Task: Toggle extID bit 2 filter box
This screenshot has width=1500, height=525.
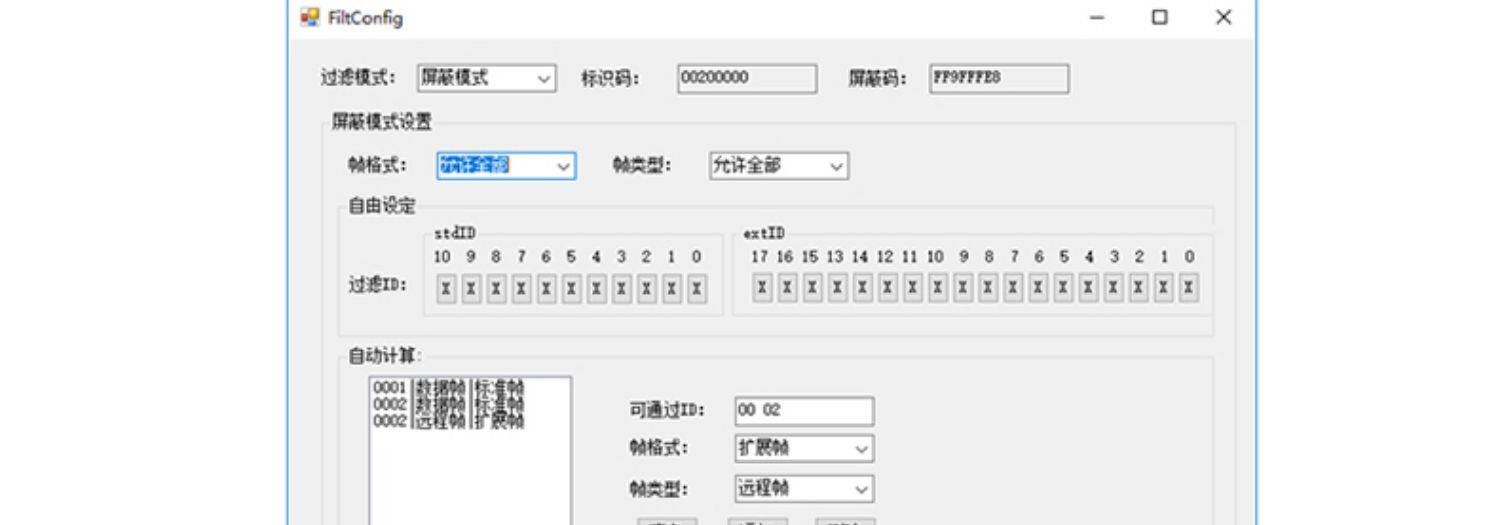Action: pyautogui.click(x=1138, y=289)
